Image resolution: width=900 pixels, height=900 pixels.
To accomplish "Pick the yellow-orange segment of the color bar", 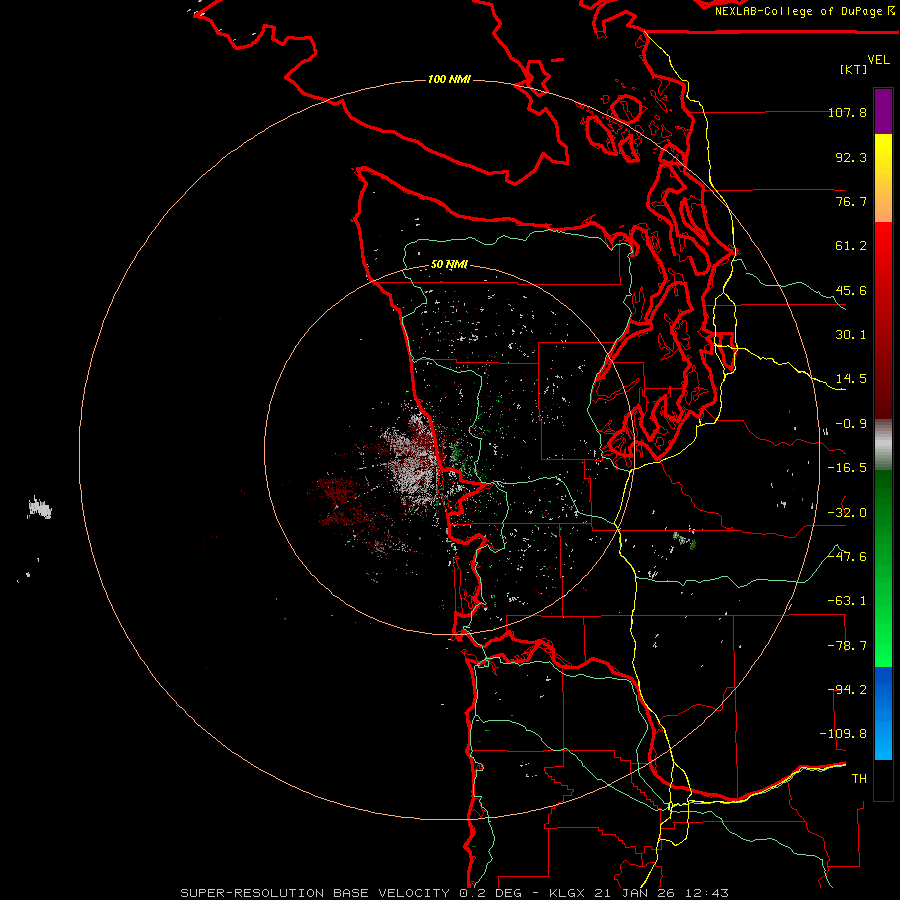I will [883, 178].
